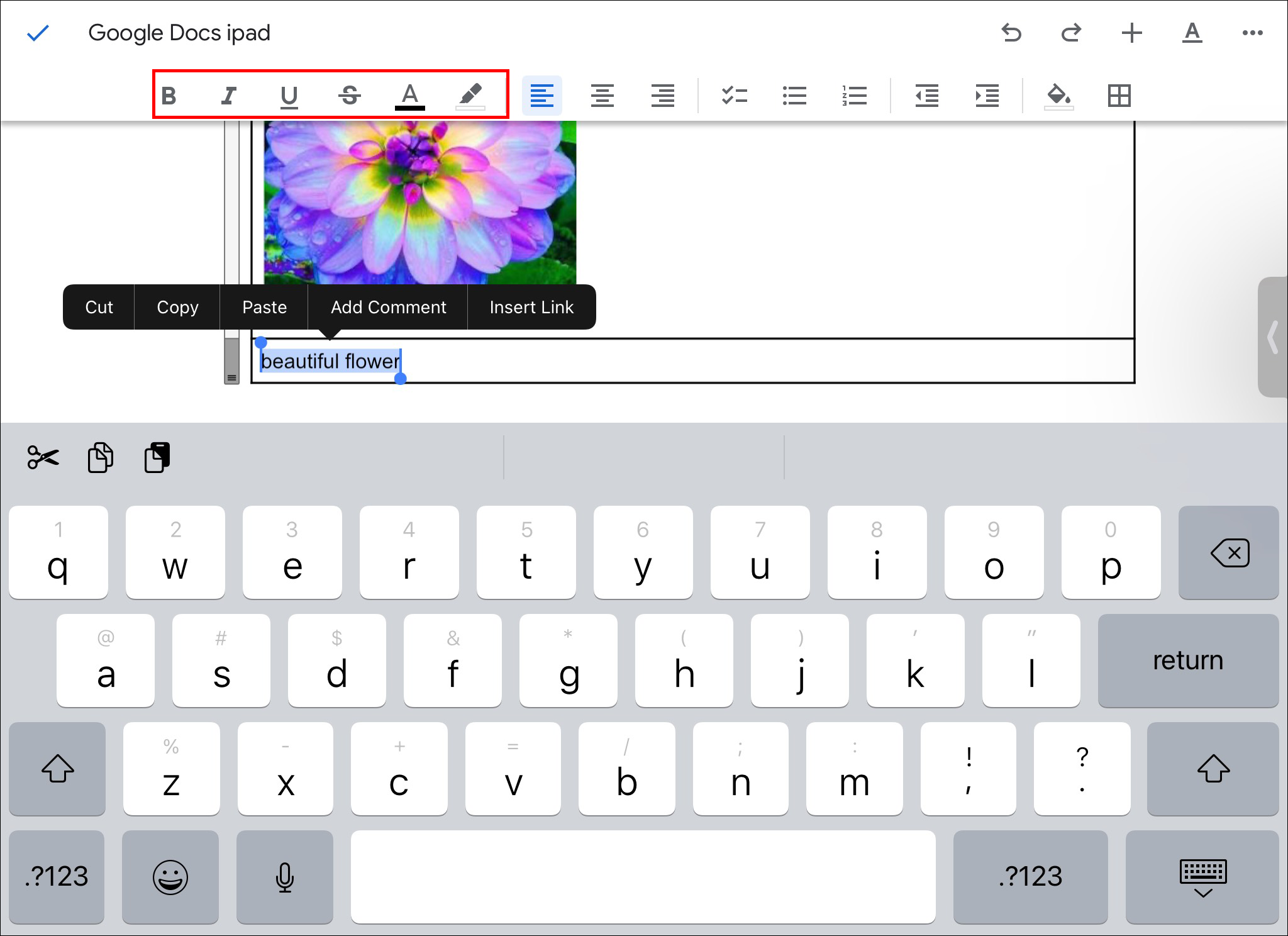Screen dimensions: 1288x936
Task: Increase indent of the paragraph
Action: click(x=987, y=96)
